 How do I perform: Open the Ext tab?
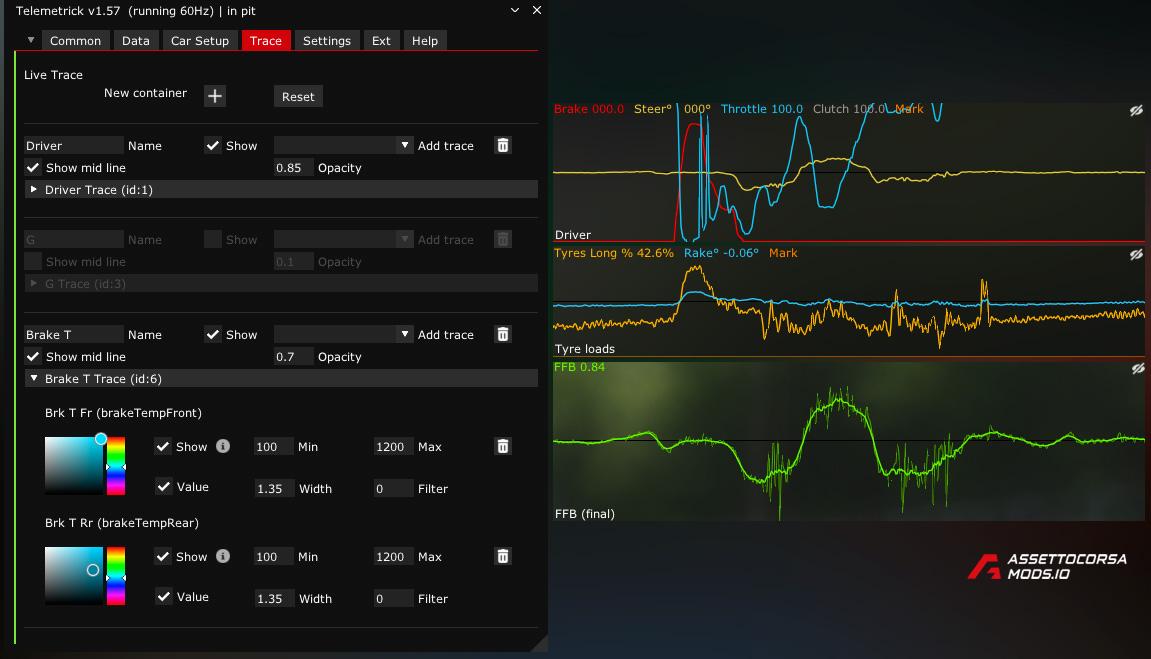click(381, 40)
